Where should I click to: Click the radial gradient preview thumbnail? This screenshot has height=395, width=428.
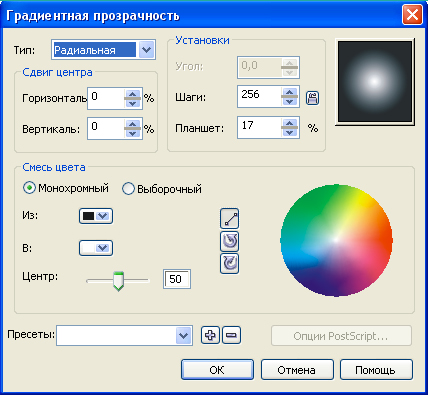tap(375, 82)
